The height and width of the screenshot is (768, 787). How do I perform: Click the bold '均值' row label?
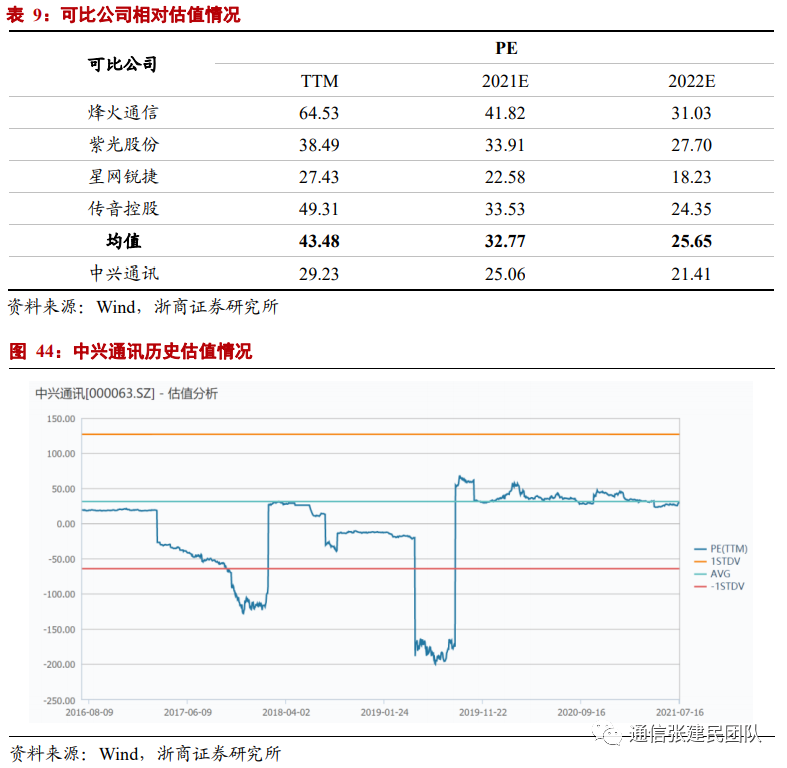click(123, 241)
